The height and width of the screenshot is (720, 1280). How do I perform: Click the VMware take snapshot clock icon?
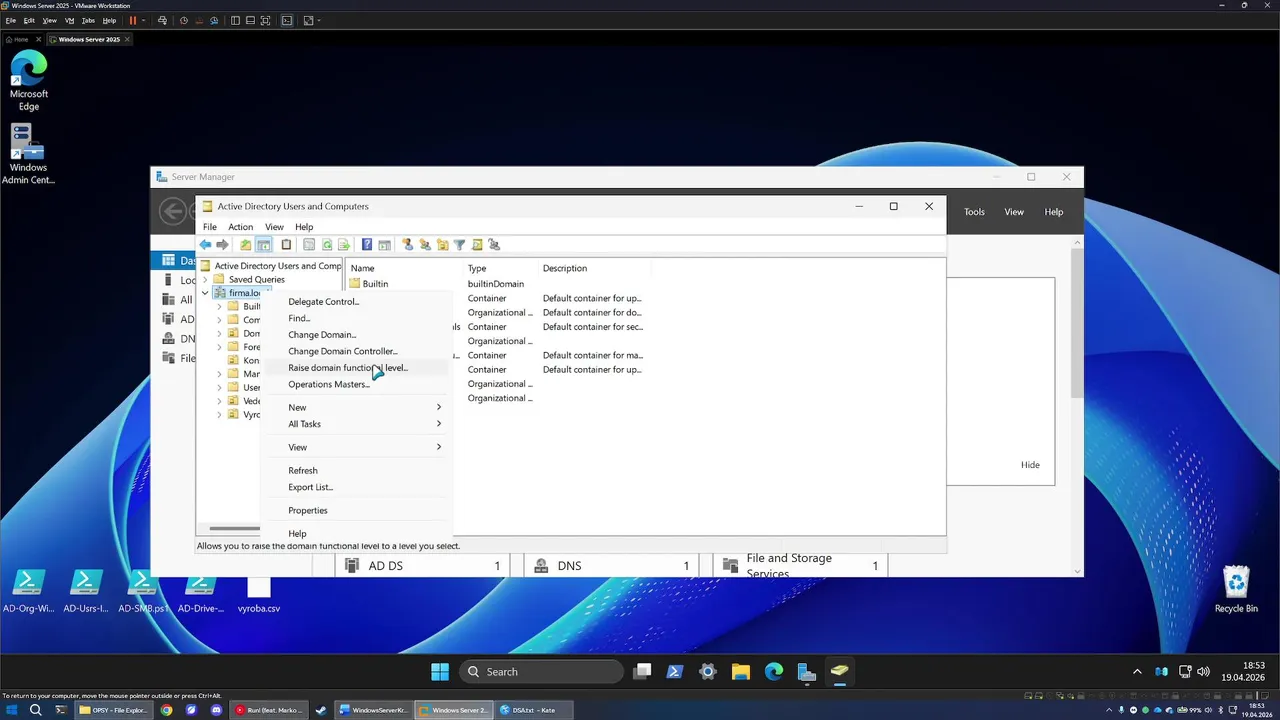[x=184, y=20]
